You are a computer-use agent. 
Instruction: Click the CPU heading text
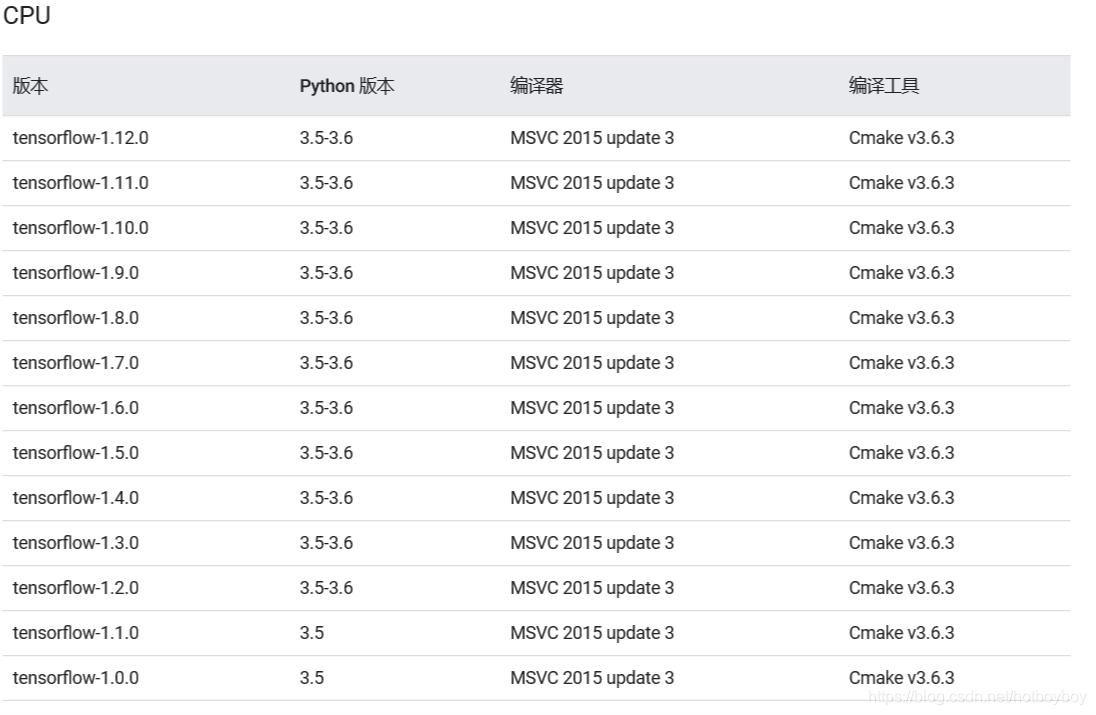(27, 15)
